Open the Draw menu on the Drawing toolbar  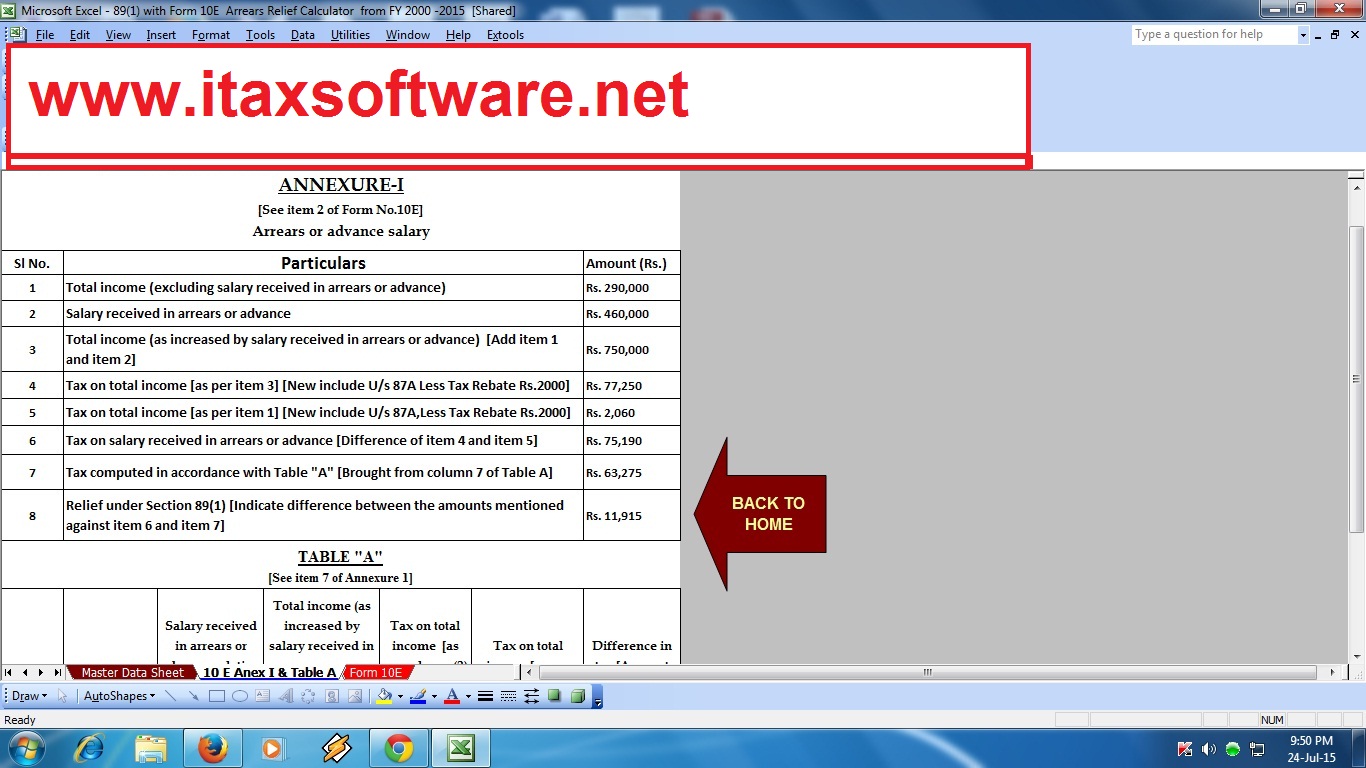(x=27, y=695)
